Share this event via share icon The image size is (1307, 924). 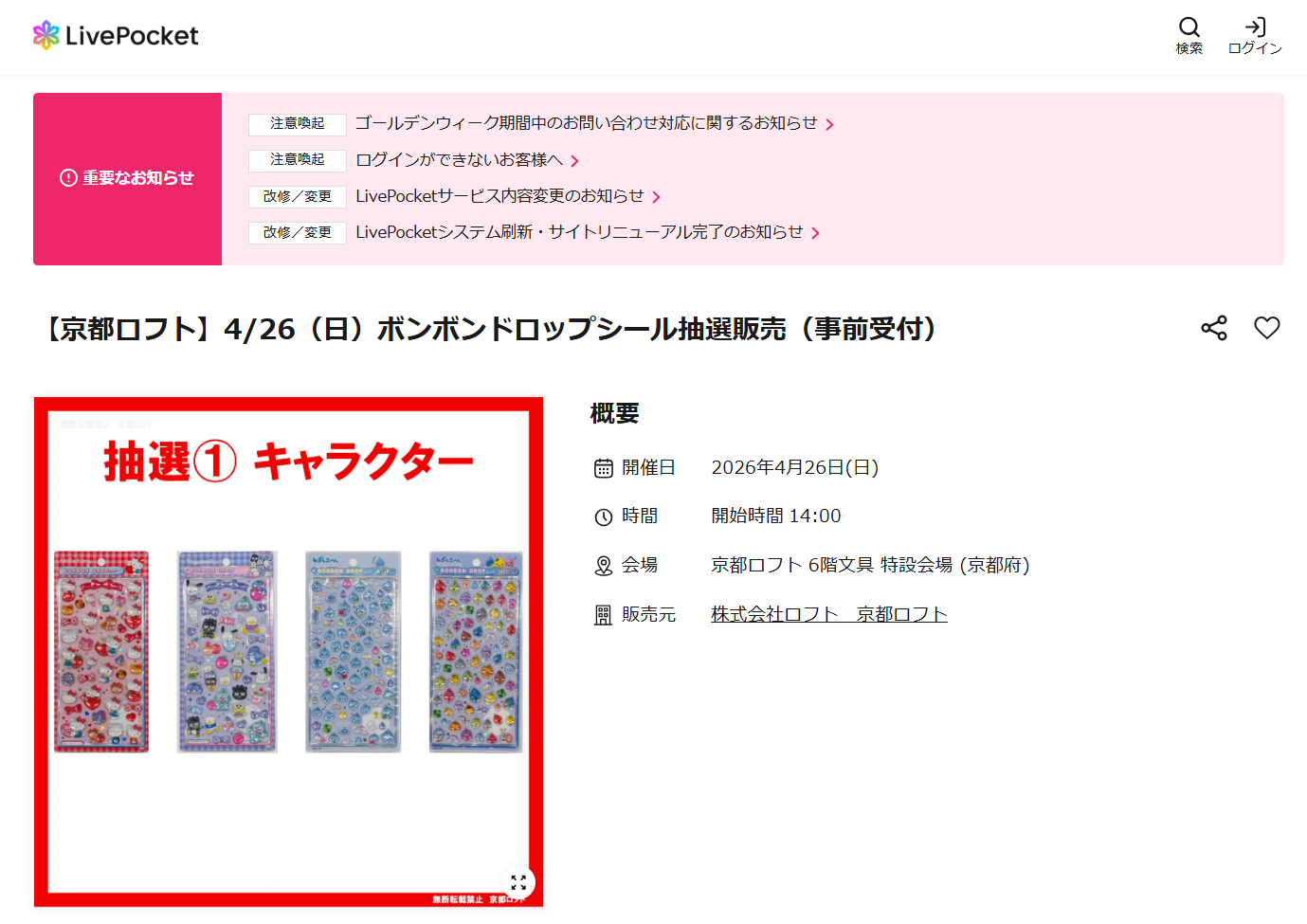click(x=1214, y=328)
